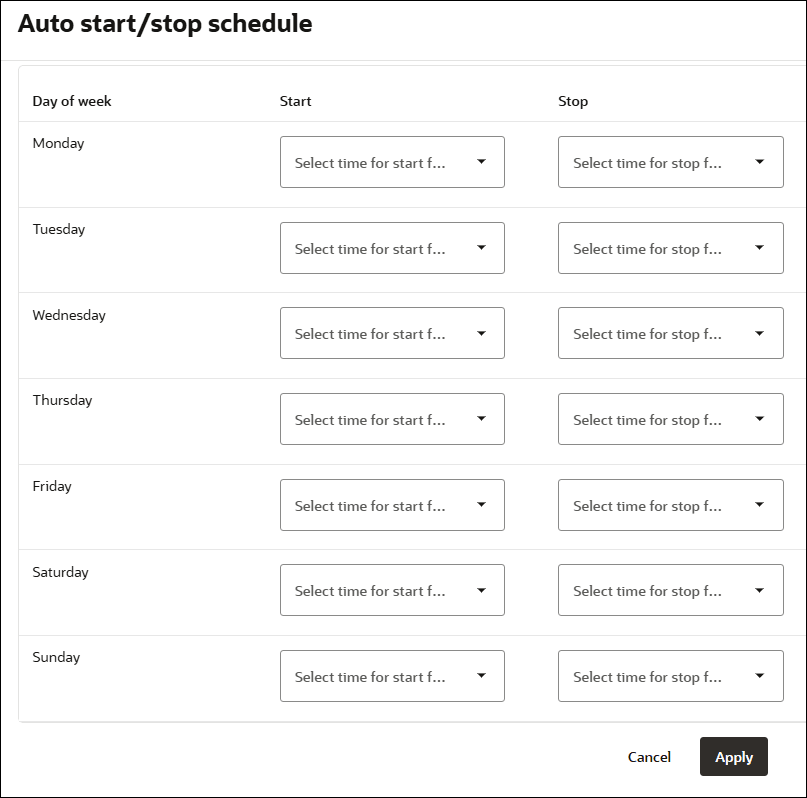Image resolution: width=807 pixels, height=798 pixels.
Task: Click the chevron on Monday's start field
Action: click(x=481, y=162)
